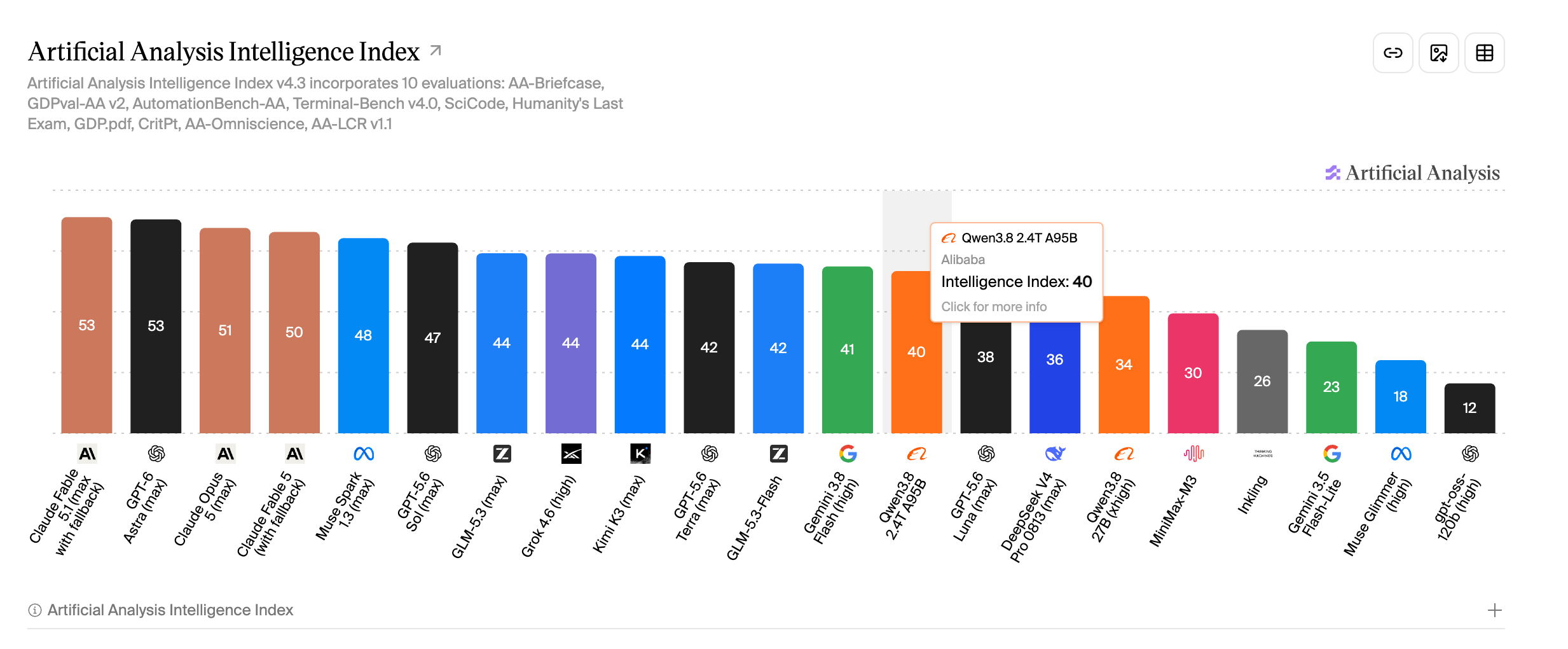Viewport: 1568px width, 649px height.
Task: Click the DeepSeek whale logo icon
Action: (1055, 454)
